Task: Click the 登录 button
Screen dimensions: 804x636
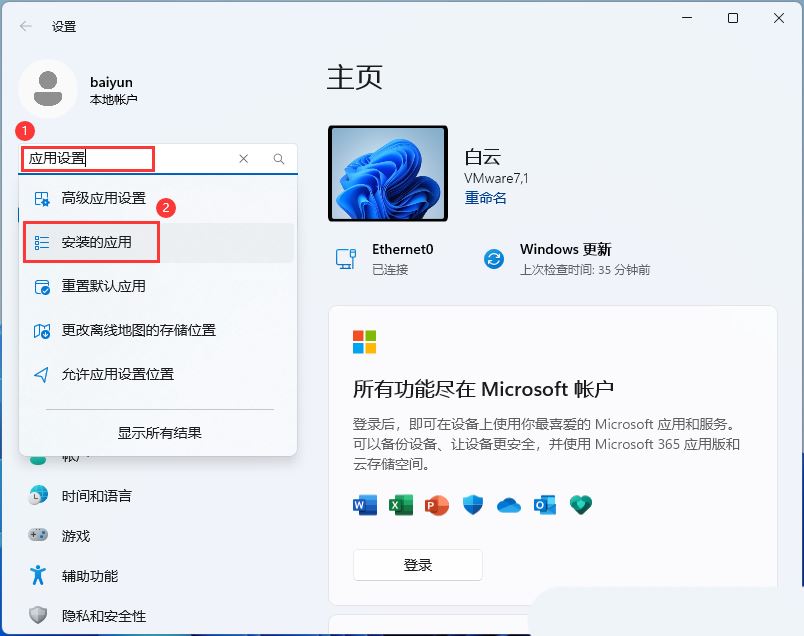Action: 417,565
